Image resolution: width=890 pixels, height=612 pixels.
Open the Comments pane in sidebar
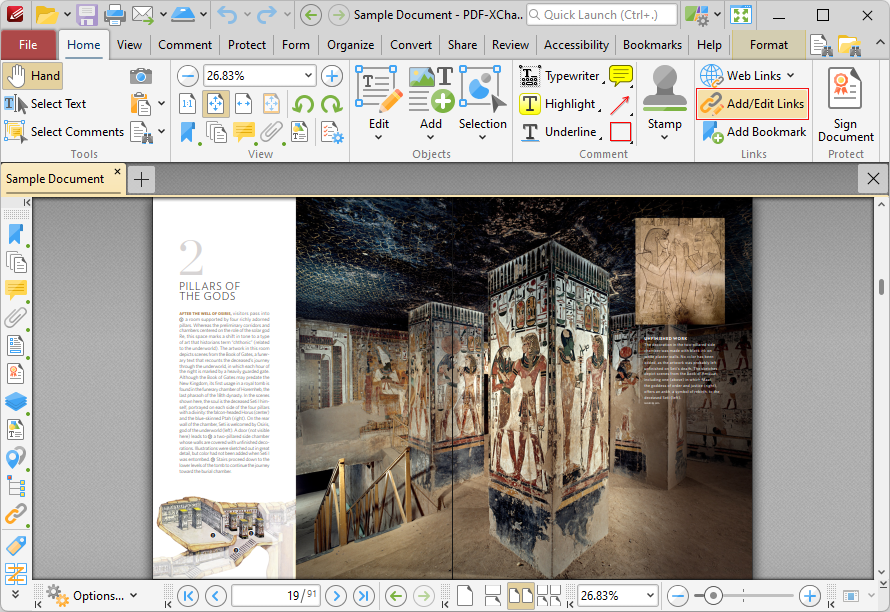coord(16,290)
